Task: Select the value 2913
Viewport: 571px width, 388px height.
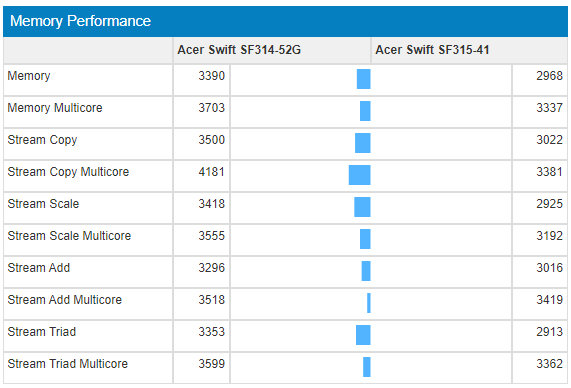Action: click(x=550, y=332)
